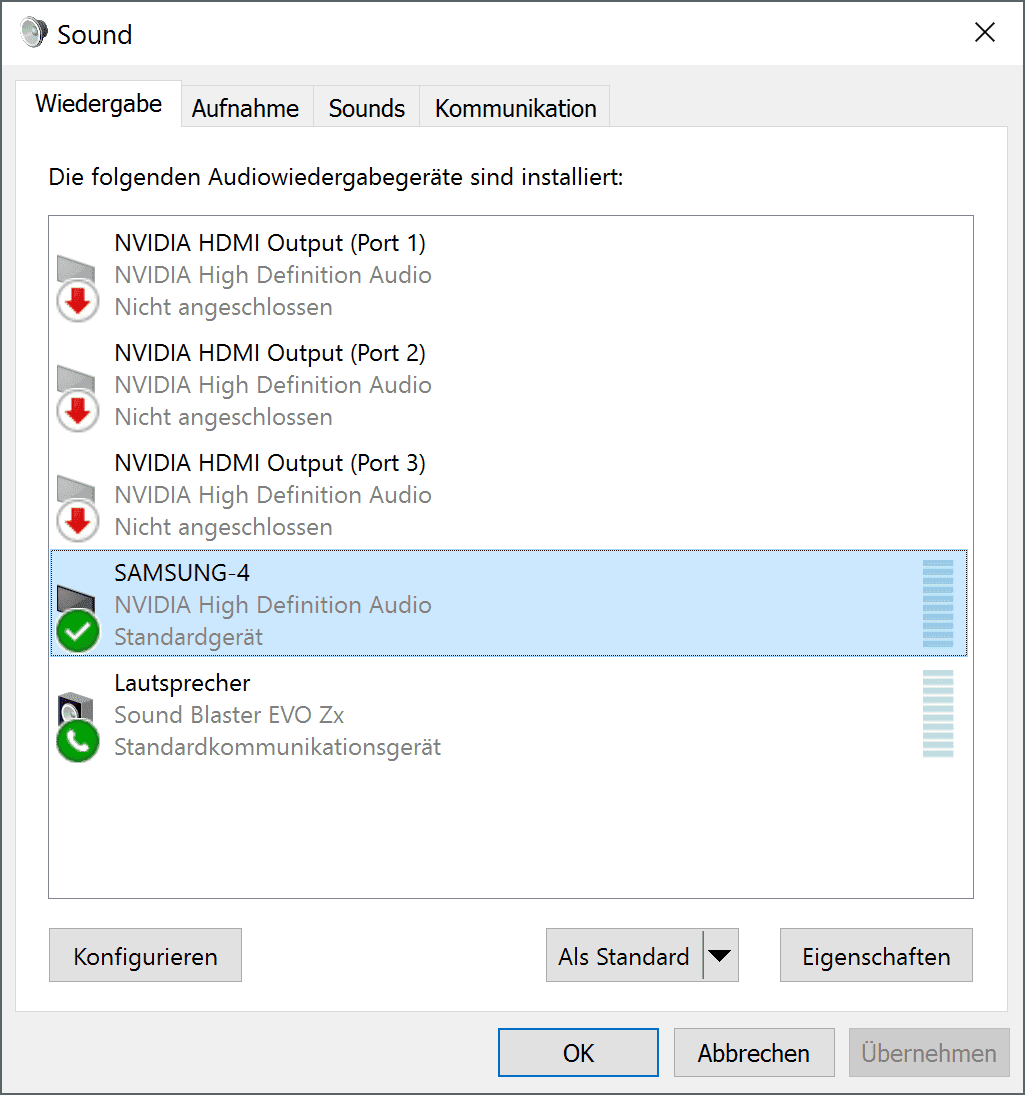Click the red arrow icon for HDMI Port 2
Image resolution: width=1025 pixels, height=1095 pixels.
(78, 411)
